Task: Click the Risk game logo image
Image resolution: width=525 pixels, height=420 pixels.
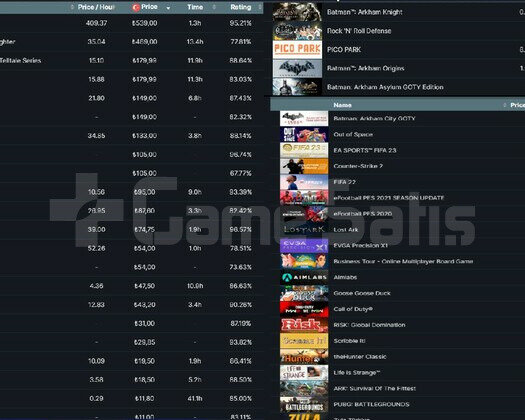Action: (304, 325)
